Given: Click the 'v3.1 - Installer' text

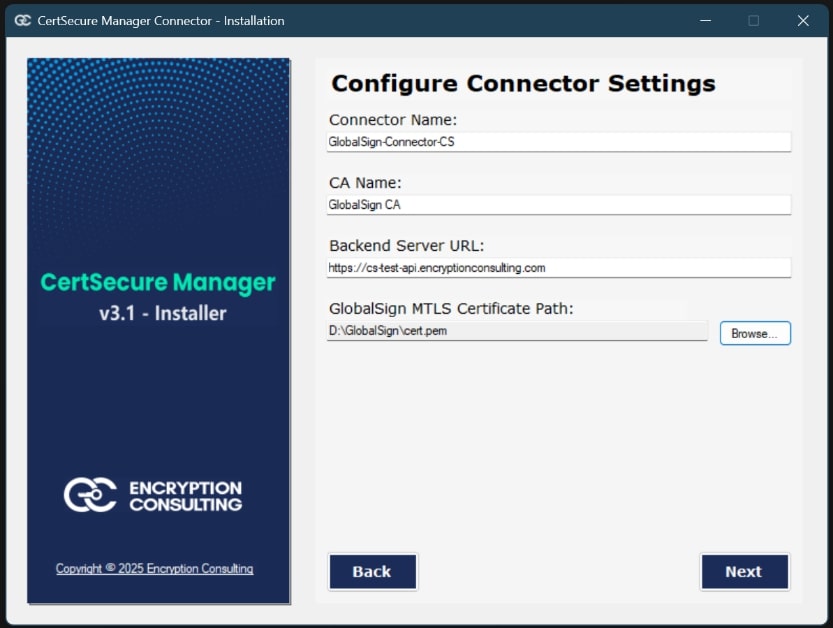Looking at the screenshot, I should pos(163,313).
